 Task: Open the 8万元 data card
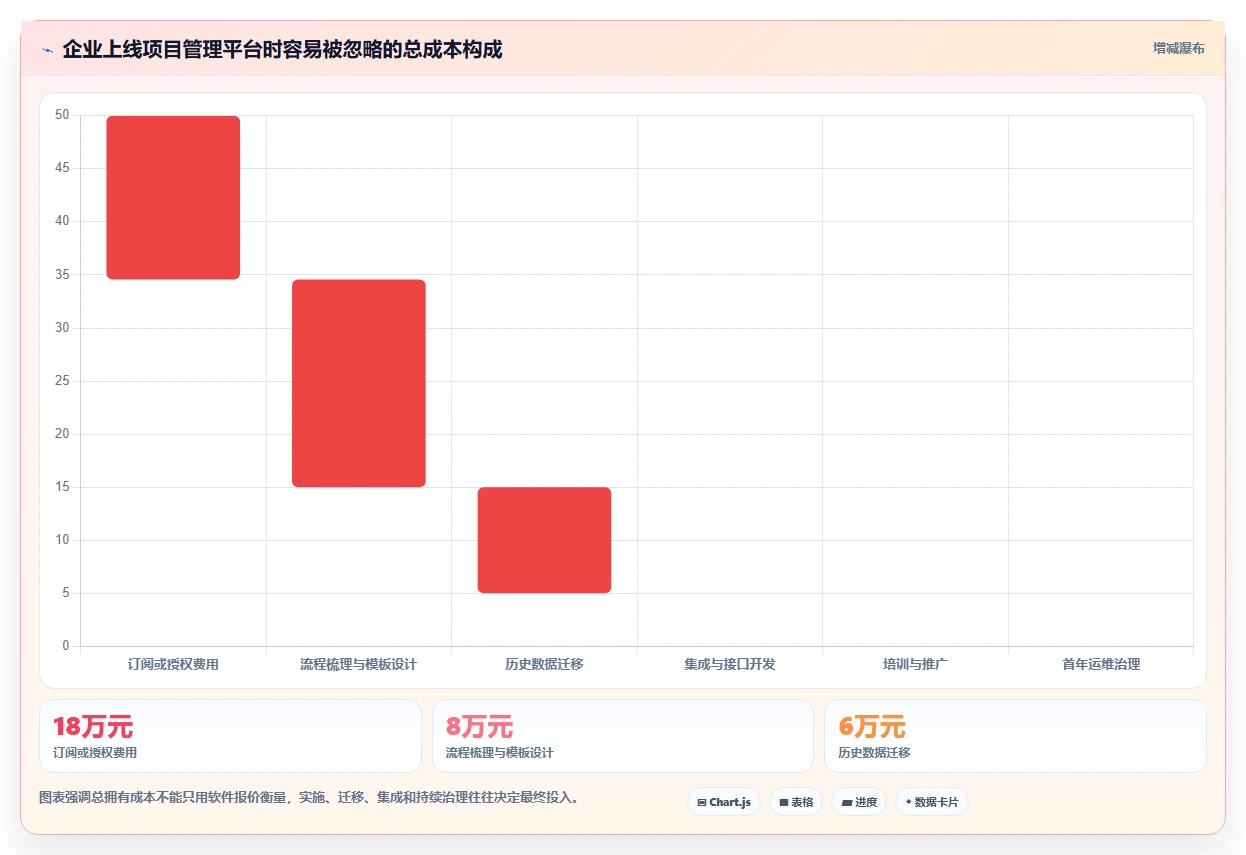(x=623, y=736)
